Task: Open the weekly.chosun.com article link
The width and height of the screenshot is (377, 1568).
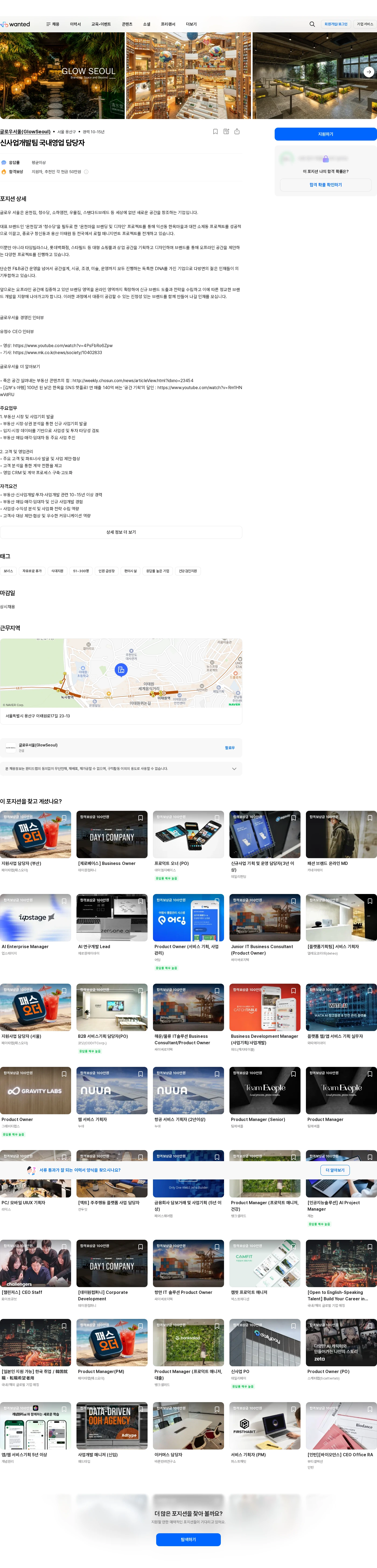Action: [x=133, y=380]
